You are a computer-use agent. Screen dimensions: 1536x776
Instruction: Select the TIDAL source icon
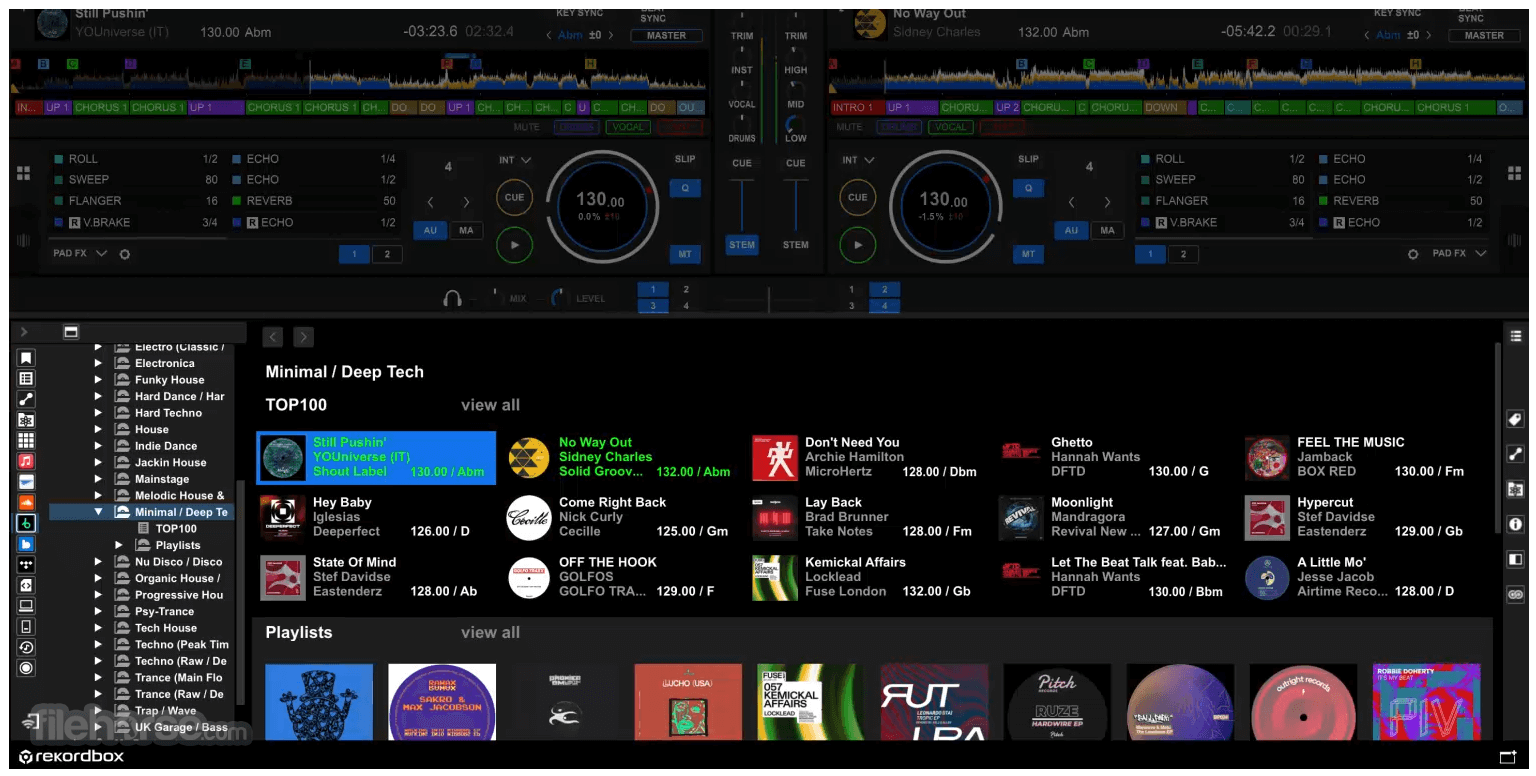click(x=26, y=564)
